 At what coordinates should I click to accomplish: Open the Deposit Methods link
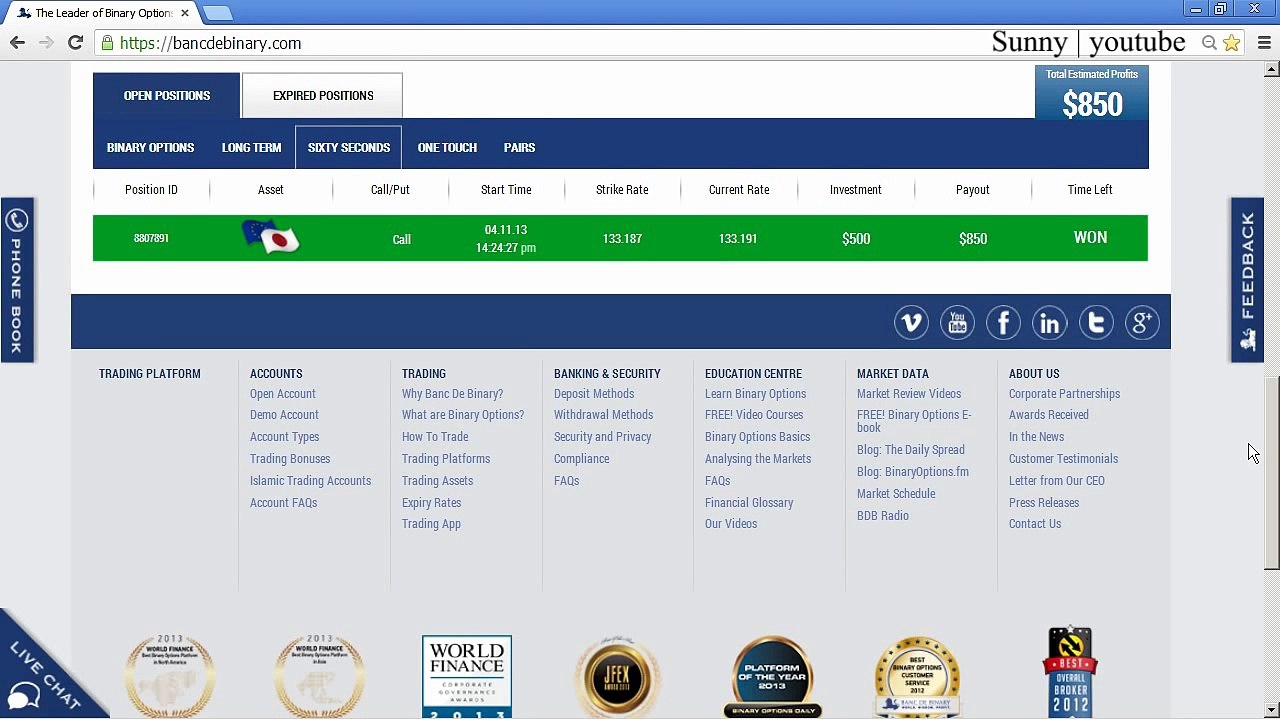tap(594, 394)
